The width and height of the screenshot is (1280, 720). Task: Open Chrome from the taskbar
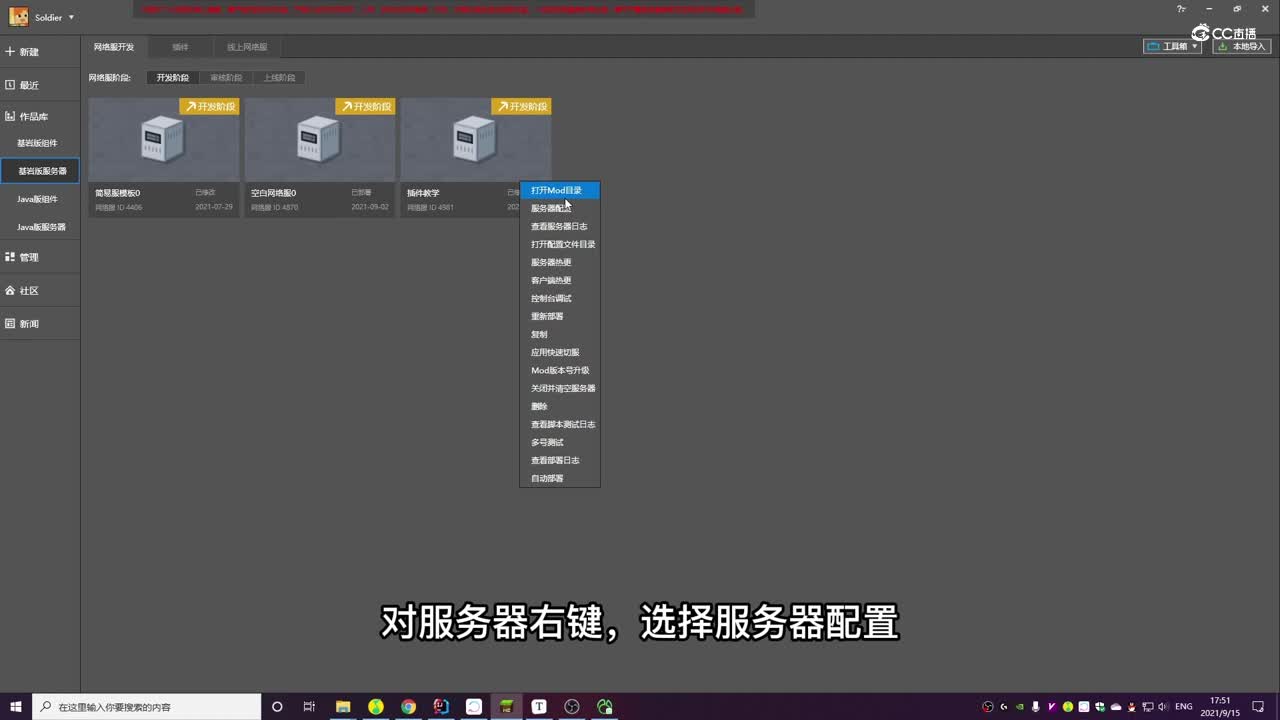pyautogui.click(x=408, y=706)
